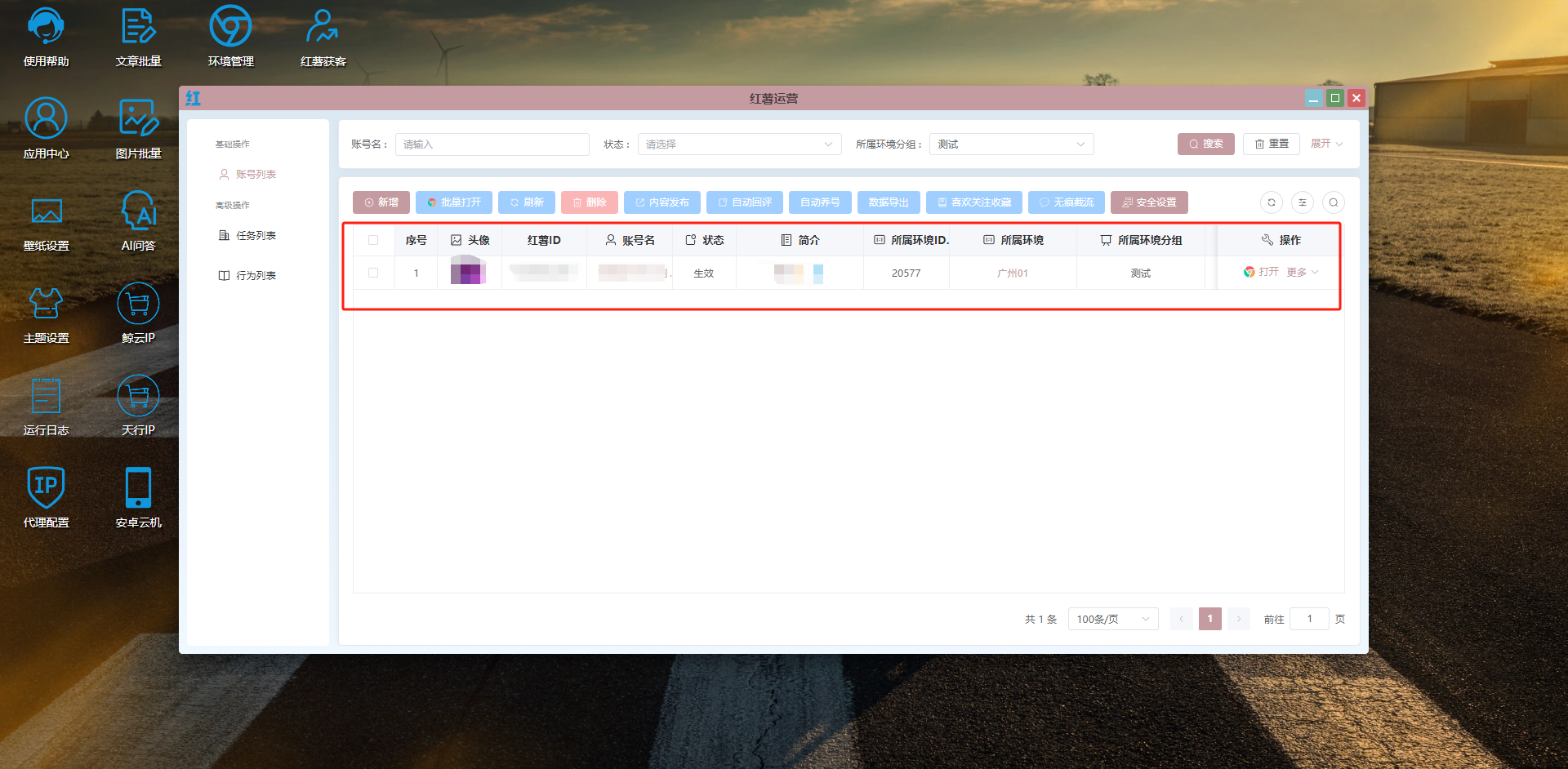1568x769 pixels.
Task: Open the 红薯获客 desktop icon
Action: tap(323, 37)
